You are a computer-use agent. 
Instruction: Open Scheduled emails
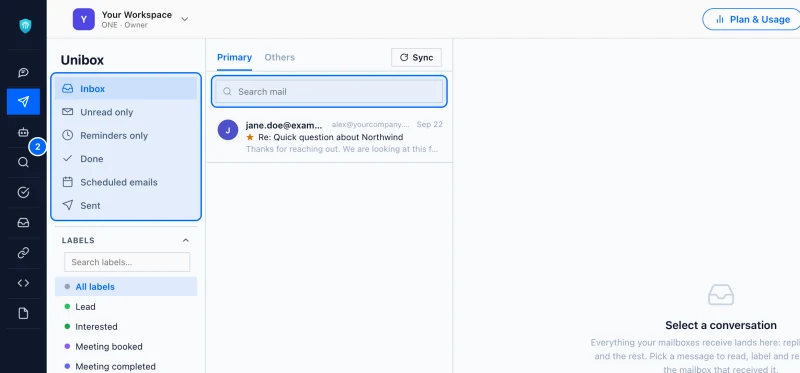pos(126,182)
